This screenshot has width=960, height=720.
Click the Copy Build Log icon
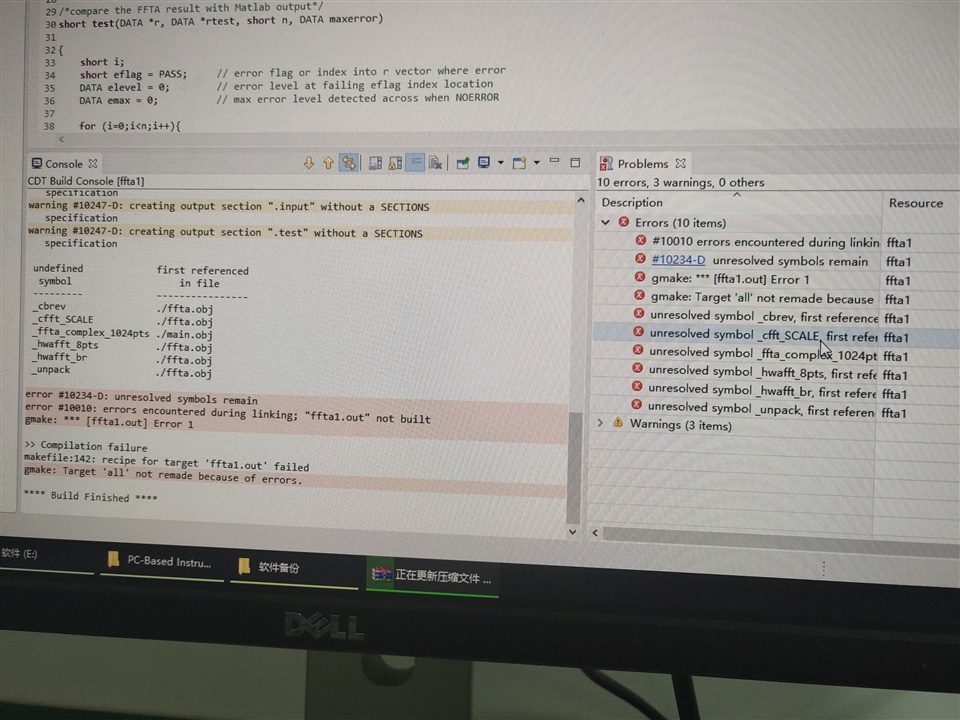pos(375,163)
